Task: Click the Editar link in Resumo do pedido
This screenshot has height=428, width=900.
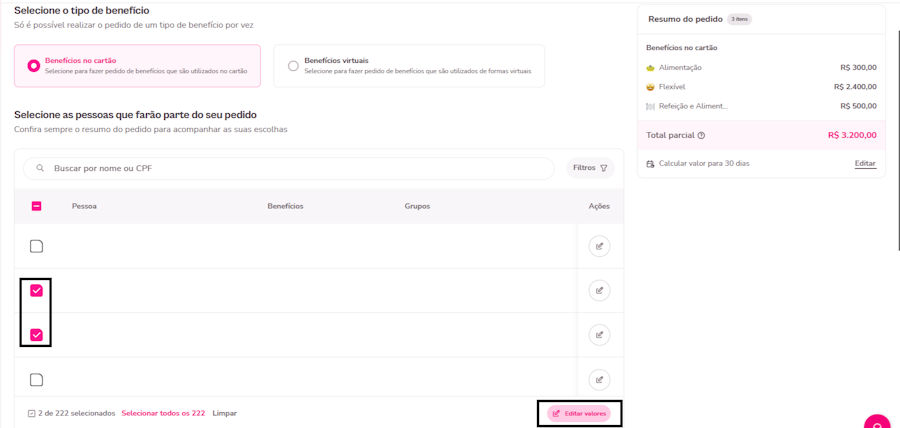Action: click(865, 163)
